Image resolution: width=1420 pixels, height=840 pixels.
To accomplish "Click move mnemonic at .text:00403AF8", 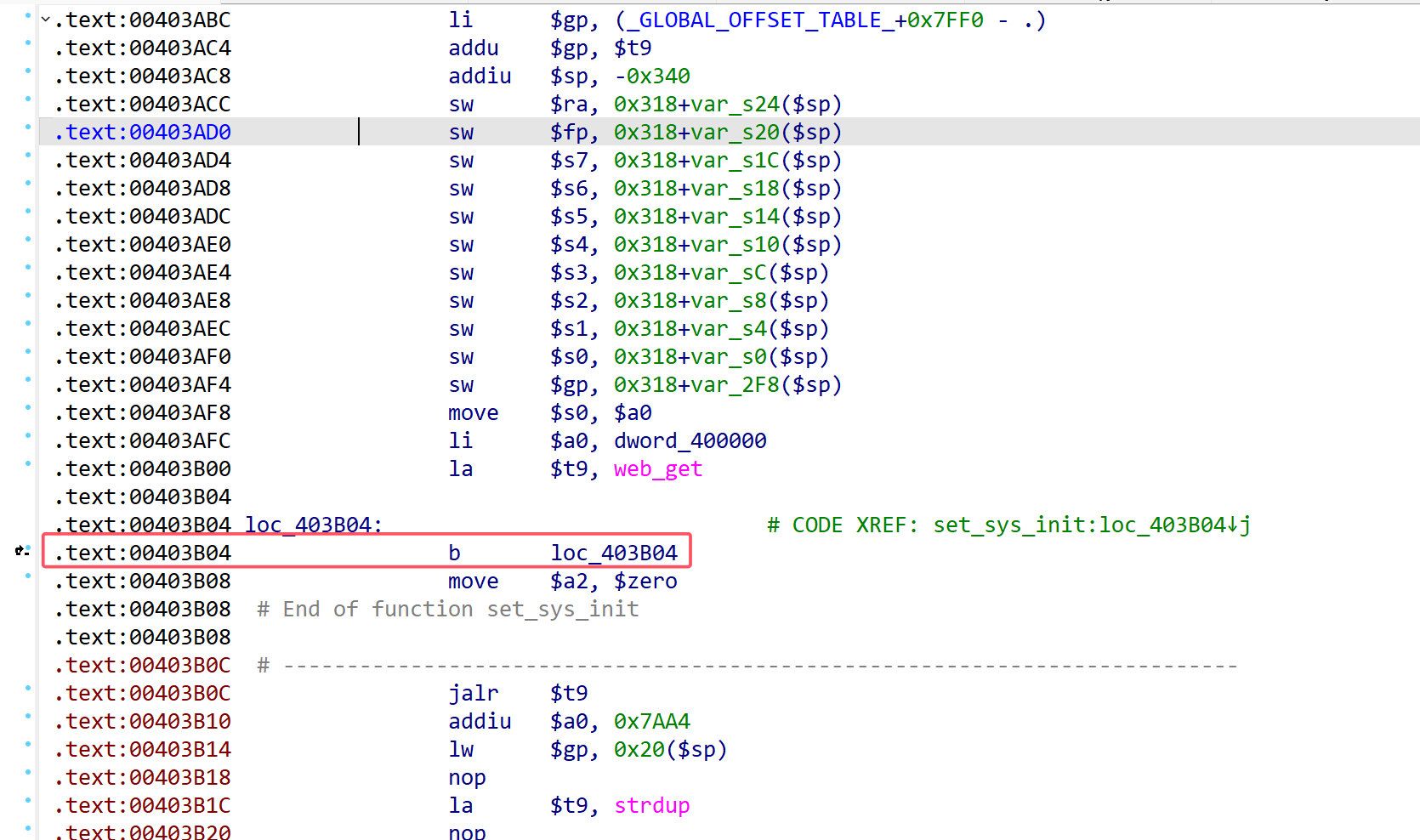I will point(474,412).
